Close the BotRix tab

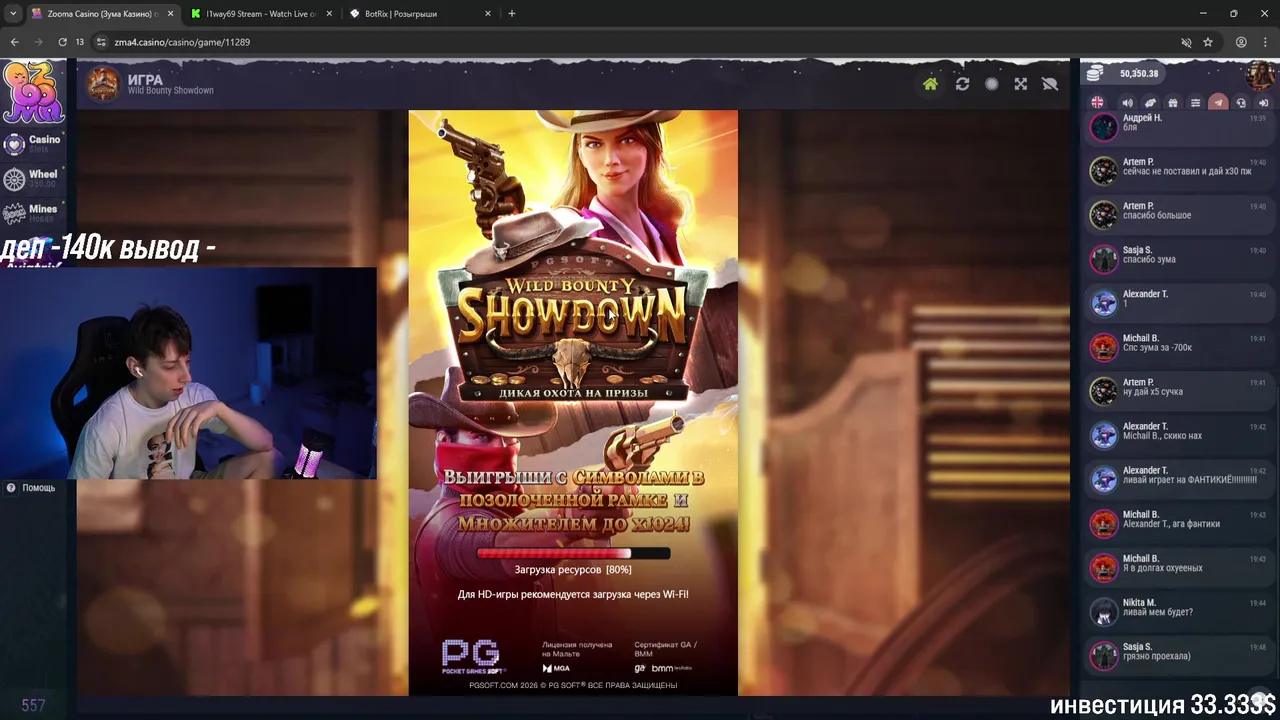pos(488,14)
